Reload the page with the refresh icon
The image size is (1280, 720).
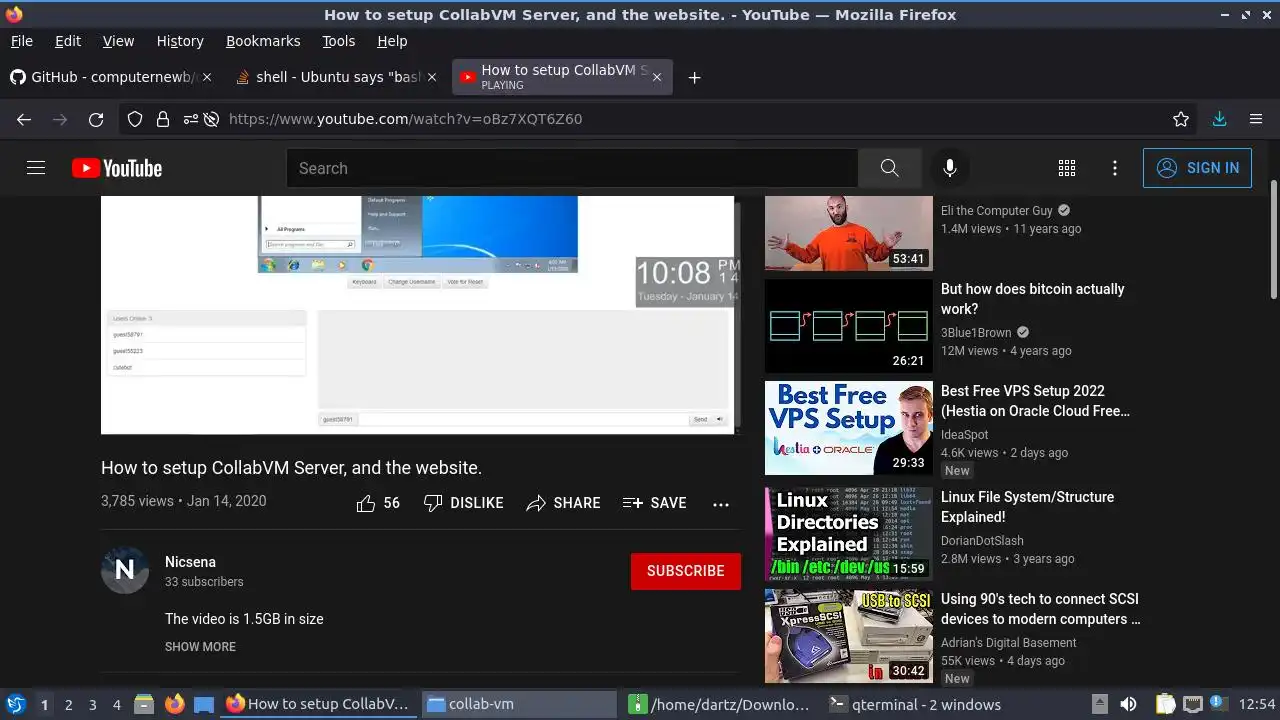click(96, 119)
